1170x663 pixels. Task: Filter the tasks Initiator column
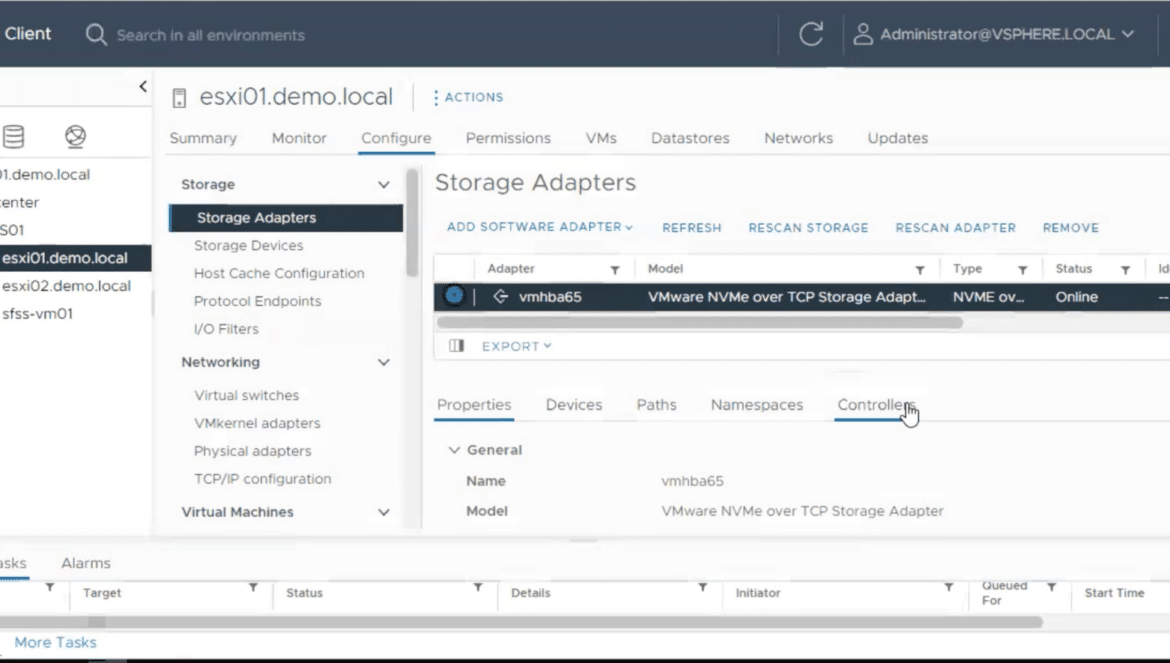pyautogui.click(x=949, y=588)
